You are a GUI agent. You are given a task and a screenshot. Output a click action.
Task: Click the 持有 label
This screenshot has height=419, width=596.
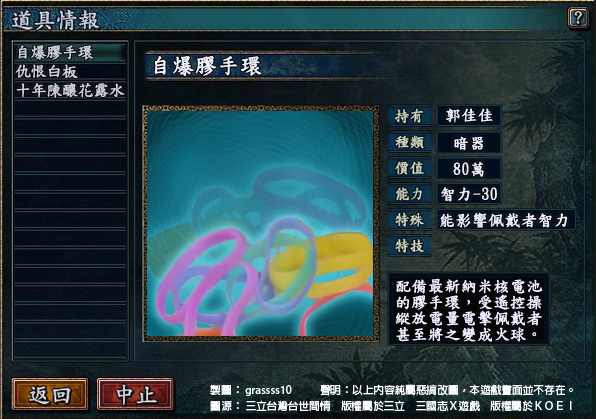[409, 116]
